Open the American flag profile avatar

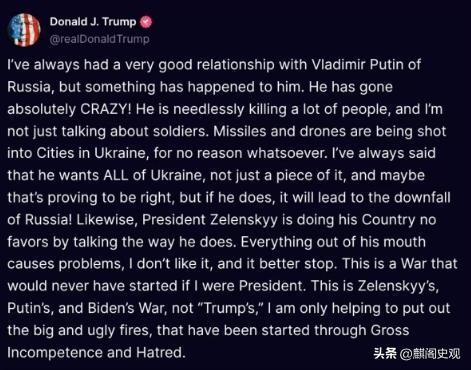[24, 30]
